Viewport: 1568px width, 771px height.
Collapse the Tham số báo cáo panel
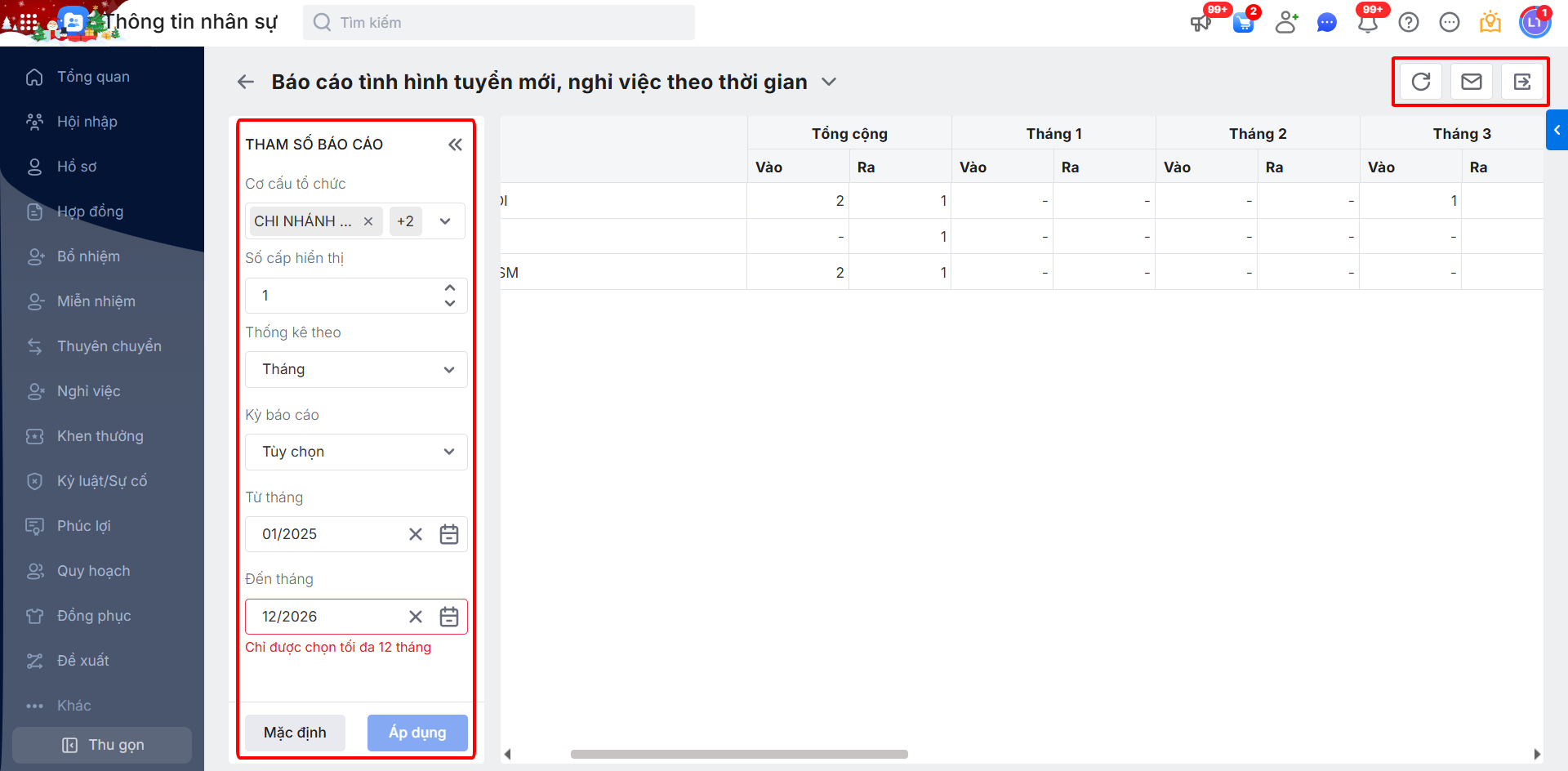tap(455, 145)
